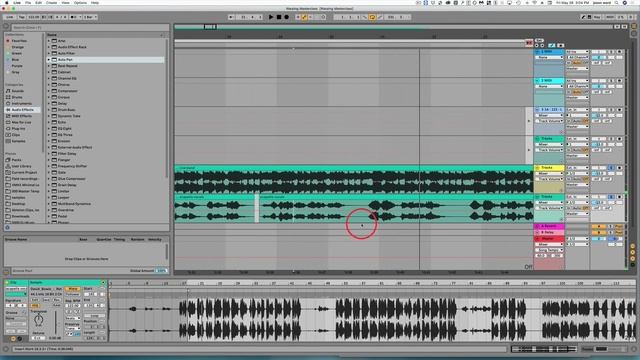Image resolution: width=640 pixels, height=360 pixels.
Task: Select the Audio Effects category
Action: click(22, 110)
